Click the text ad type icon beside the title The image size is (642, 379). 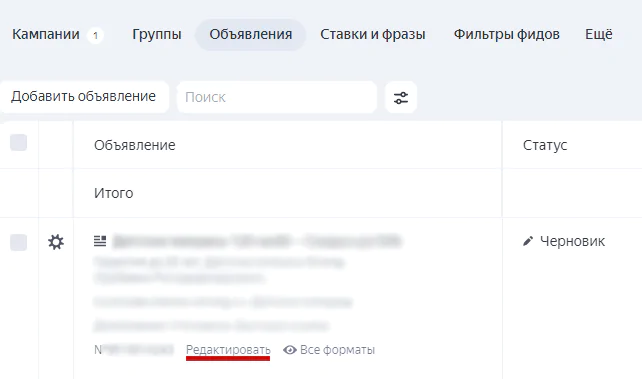(100, 241)
